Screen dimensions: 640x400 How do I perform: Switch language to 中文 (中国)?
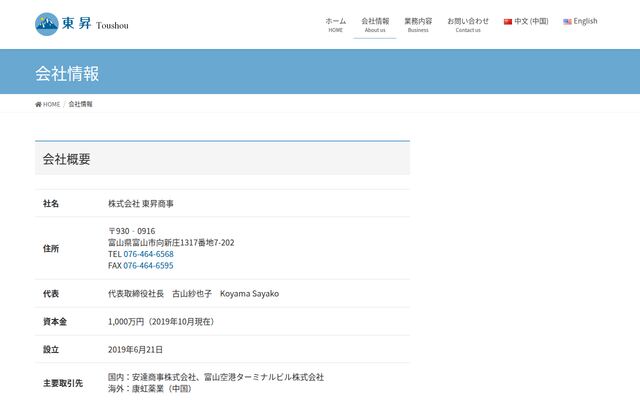click(526, 21)
